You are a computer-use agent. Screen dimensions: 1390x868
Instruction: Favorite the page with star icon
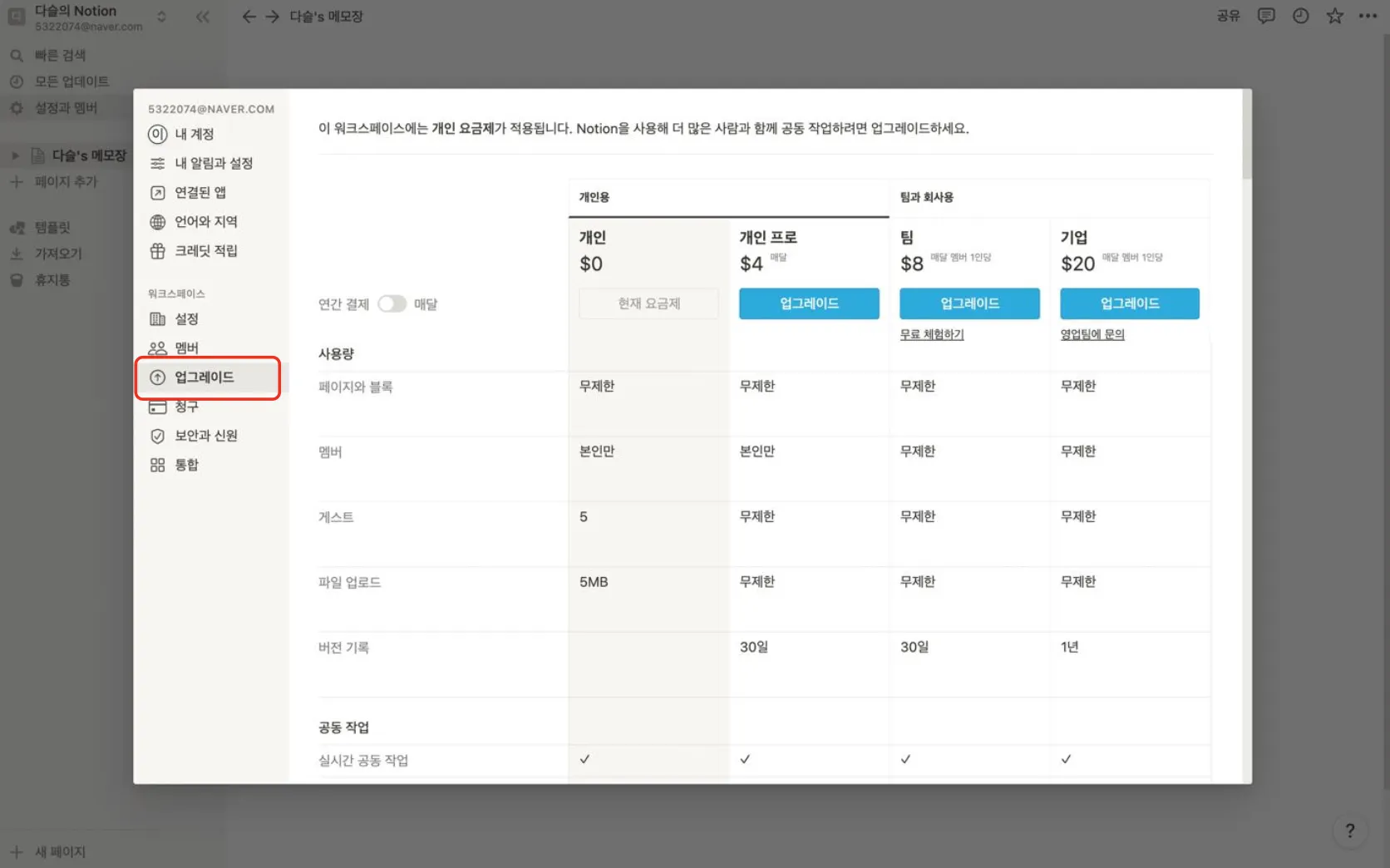click(x=1335, y=16)
